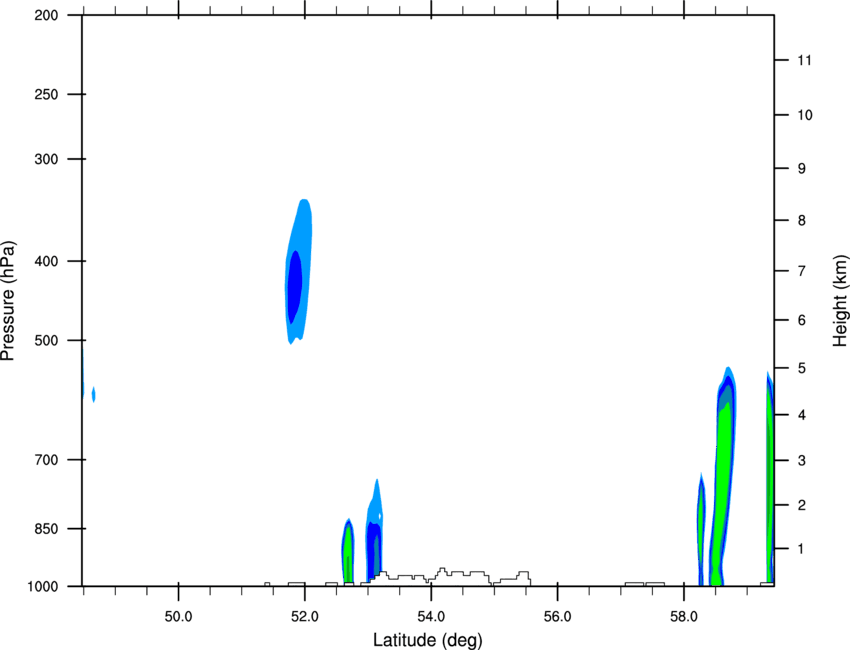Click the small green column near 52.7 latitude

click(348, 553)
